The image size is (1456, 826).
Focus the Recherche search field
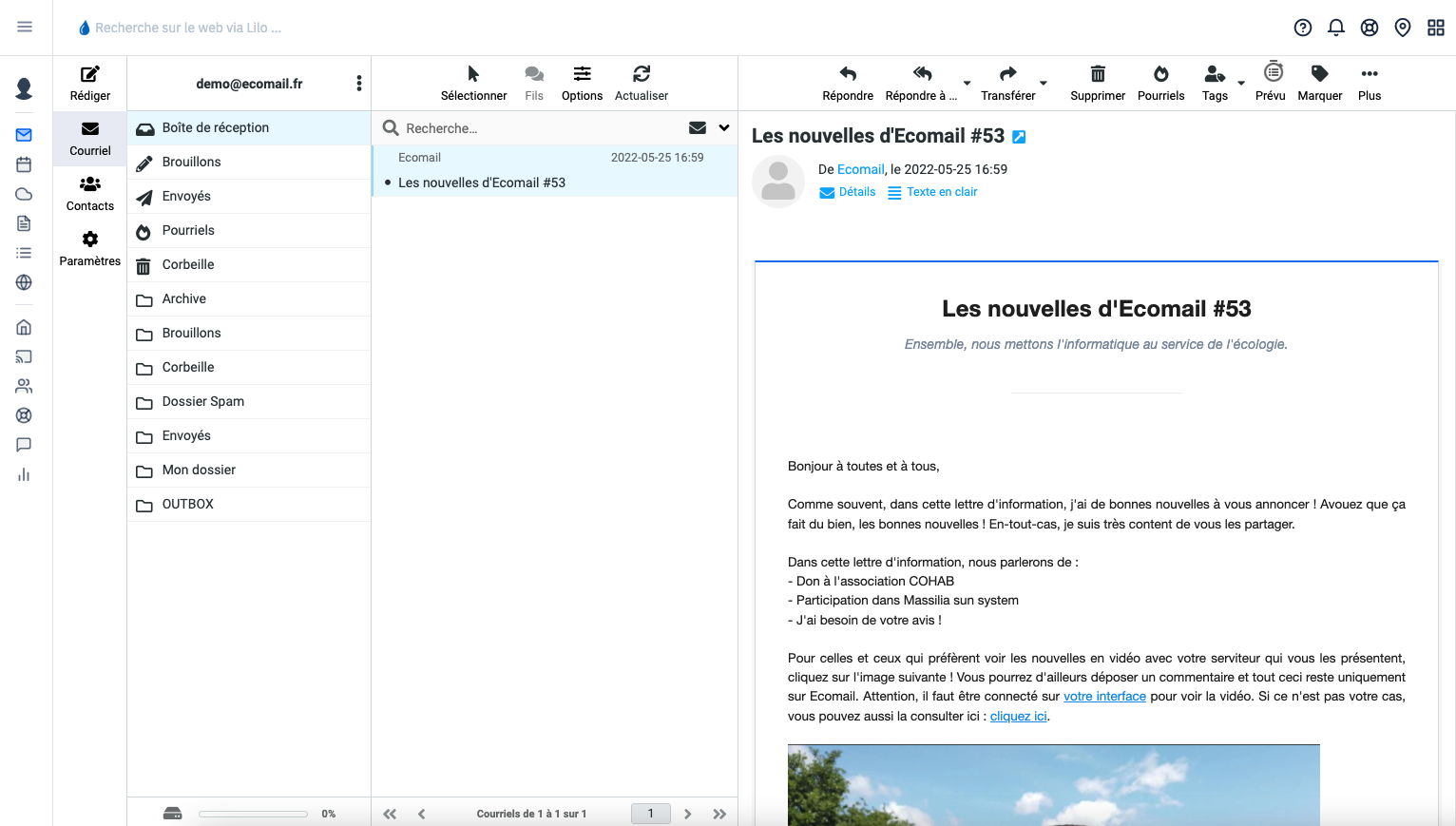point(542,128)
